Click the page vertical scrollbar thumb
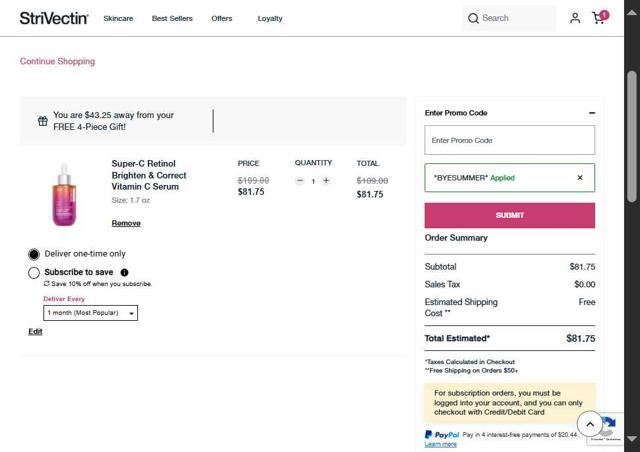The width and height of the screenshot is (640, 452). click(632, 136)
